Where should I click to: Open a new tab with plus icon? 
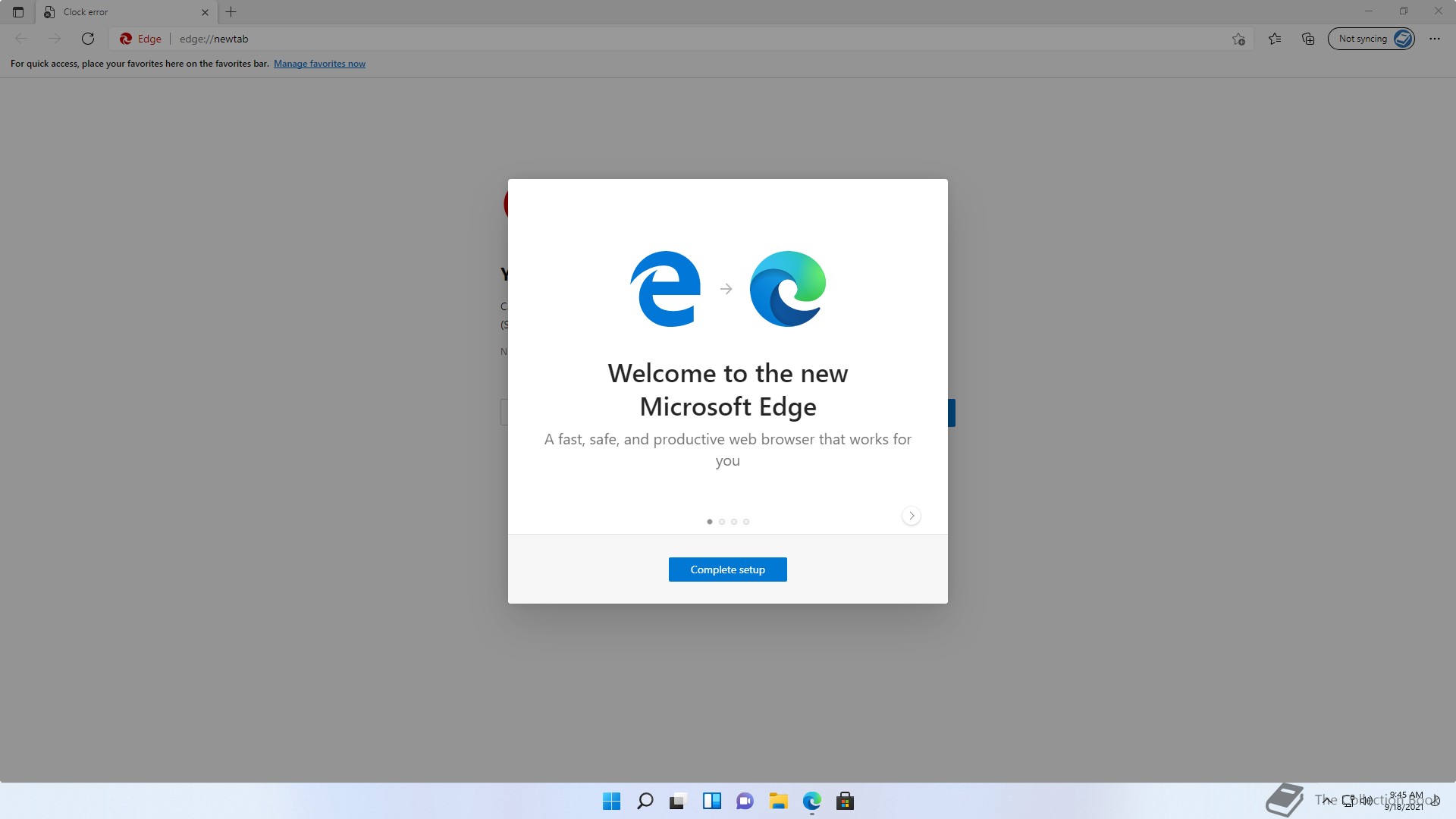click(x=231, y=12)
